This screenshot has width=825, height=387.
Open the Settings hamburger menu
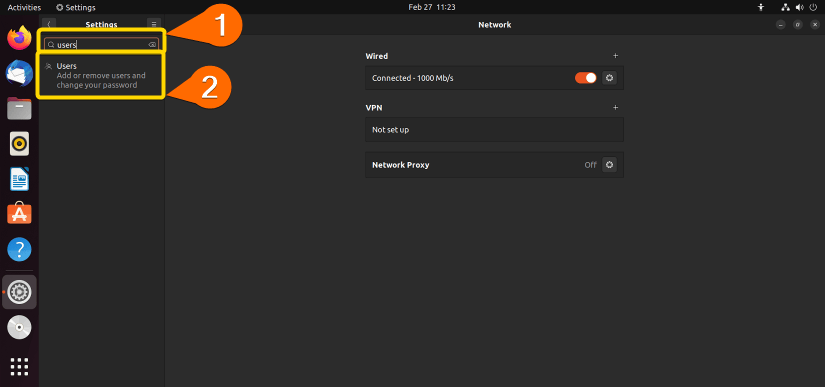153,24
